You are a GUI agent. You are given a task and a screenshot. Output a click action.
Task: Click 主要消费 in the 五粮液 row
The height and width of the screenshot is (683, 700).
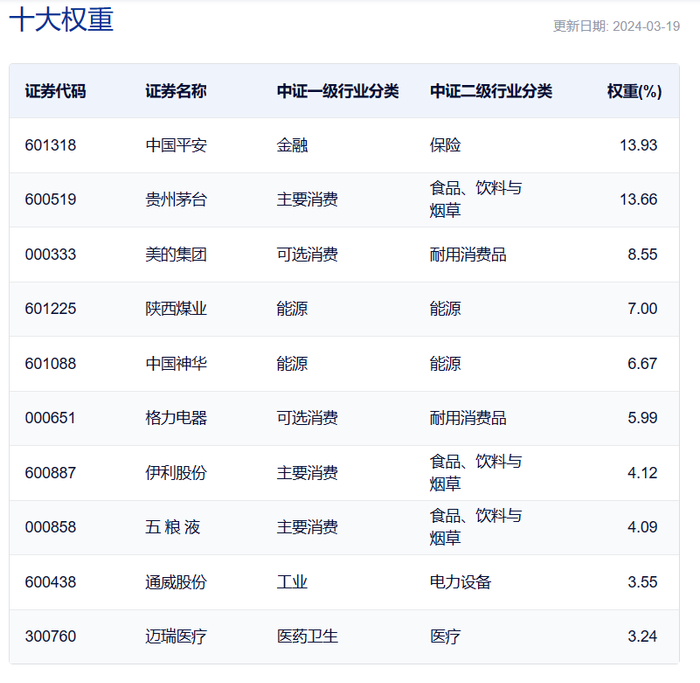pyautogui.click(x=307, y=527)
